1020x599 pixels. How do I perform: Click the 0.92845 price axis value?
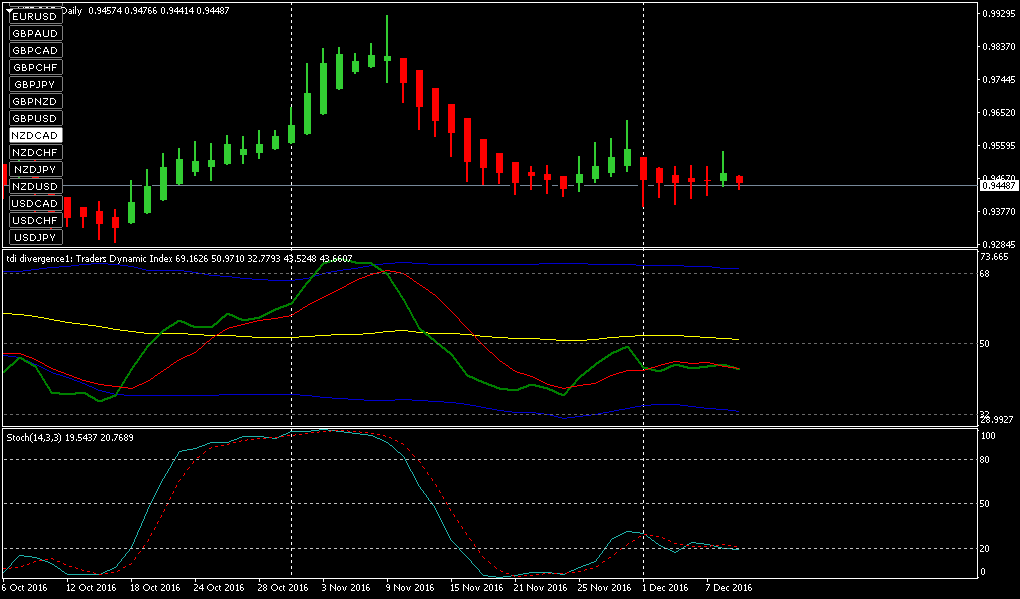click(998, 245)
